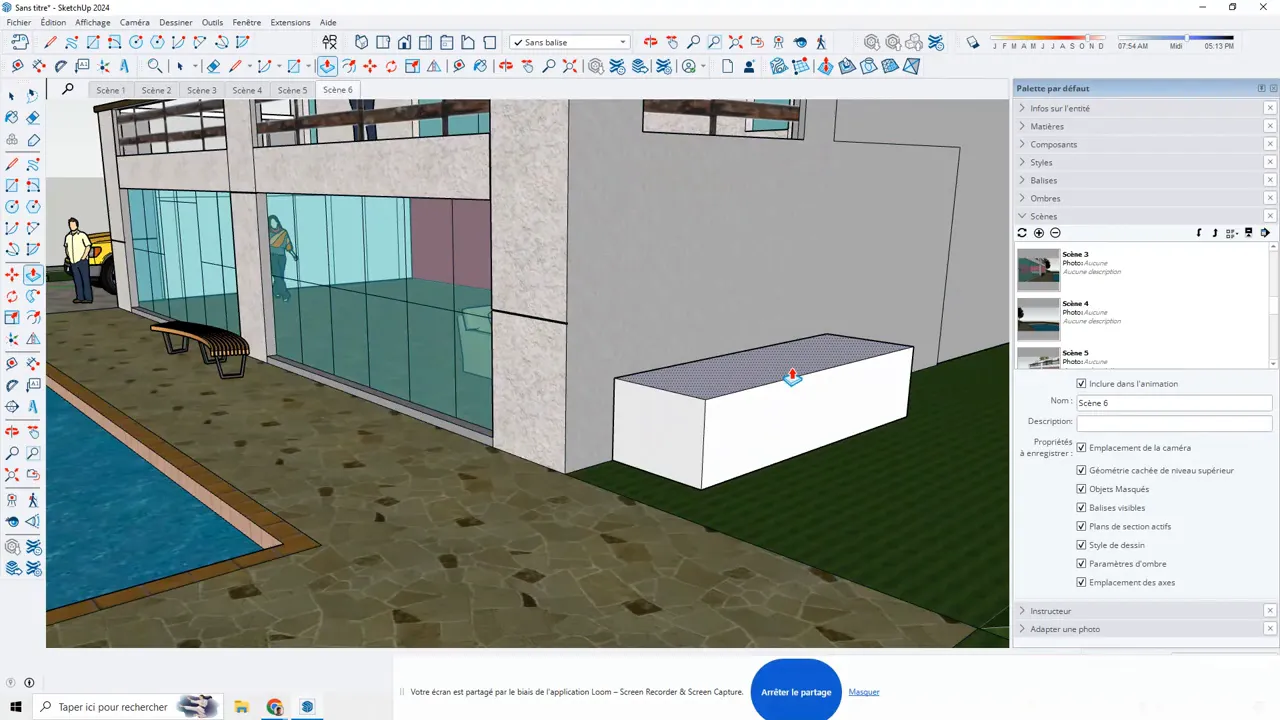The width and height of the screenshot is (1280, 720).
Task: Expand the Ombres section
Action: pyautogui.click(x=1045, y=198)
